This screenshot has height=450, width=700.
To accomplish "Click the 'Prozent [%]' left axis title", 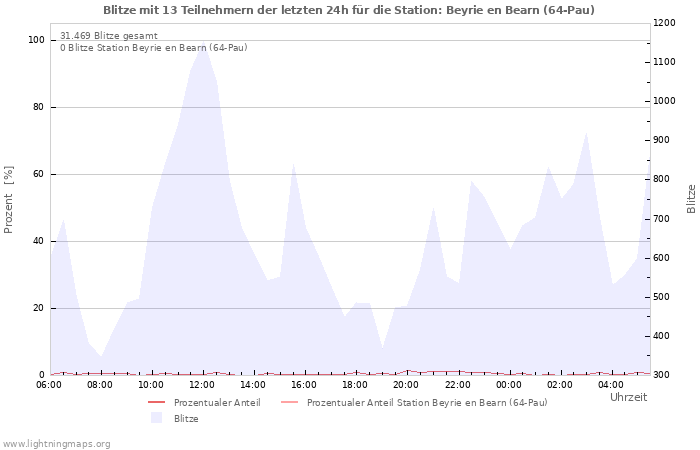I will (10, 199).
